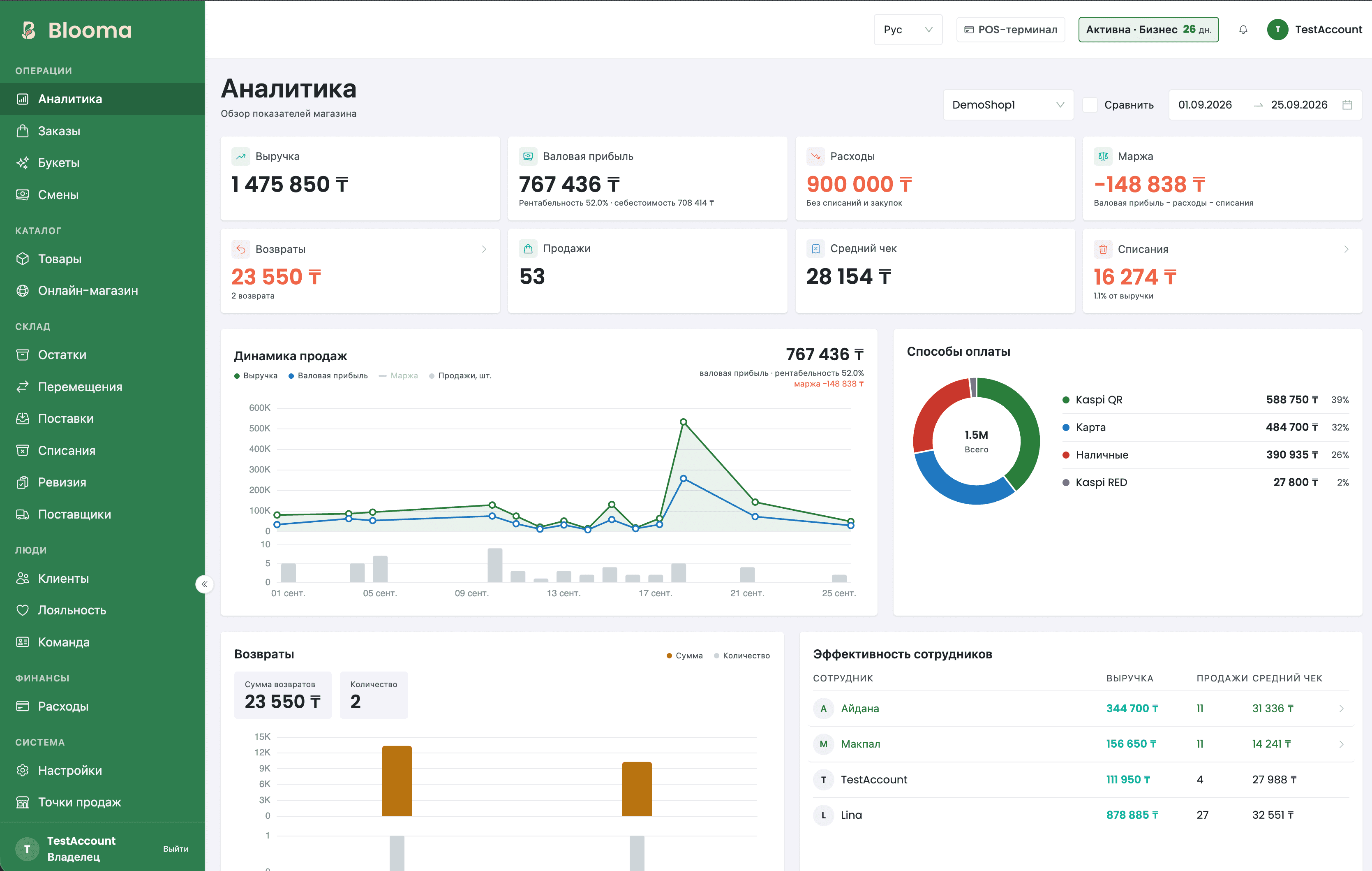Click the TestAccount avatar in header

(1277, 30)
